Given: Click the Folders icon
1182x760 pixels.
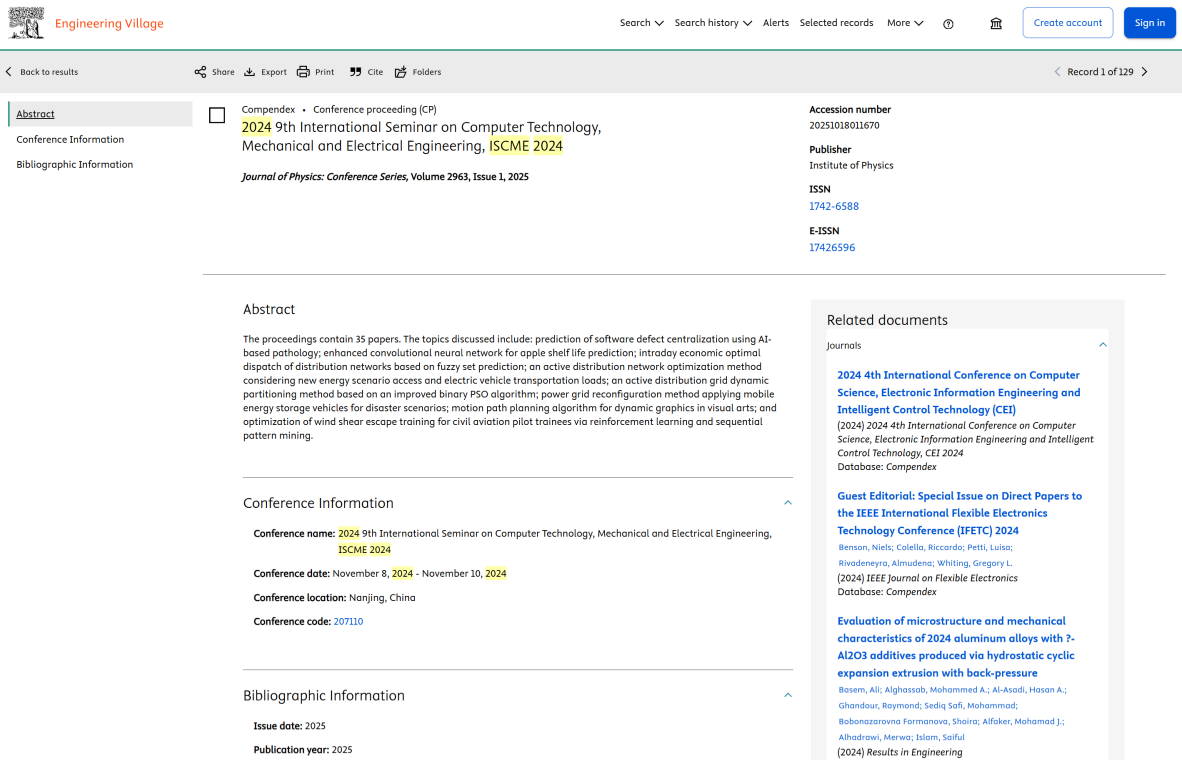Looking at the screenshot, I should click(400, 72).
